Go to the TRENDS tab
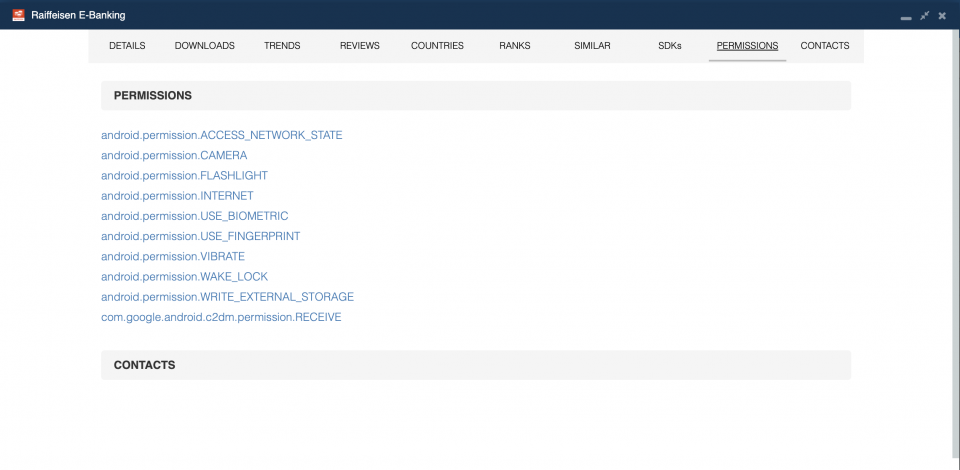Viewport: 960px width, 470px height. point(282,46)
